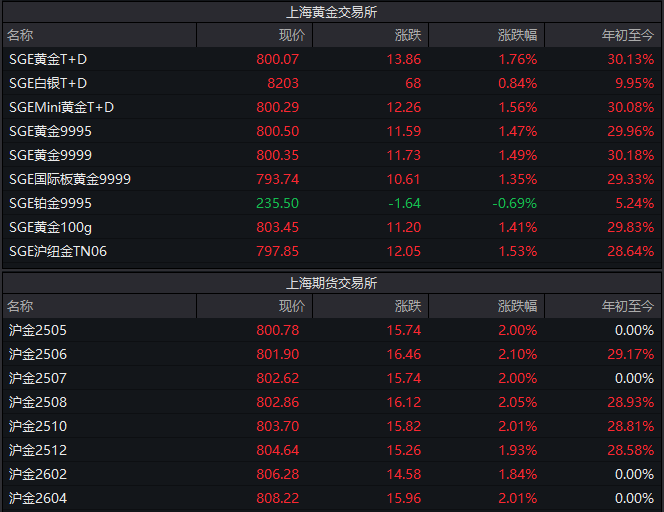Click 涨跌 header in 上海期货交易所 table
The image size is (664, 512).
click(x=408, y=306)
